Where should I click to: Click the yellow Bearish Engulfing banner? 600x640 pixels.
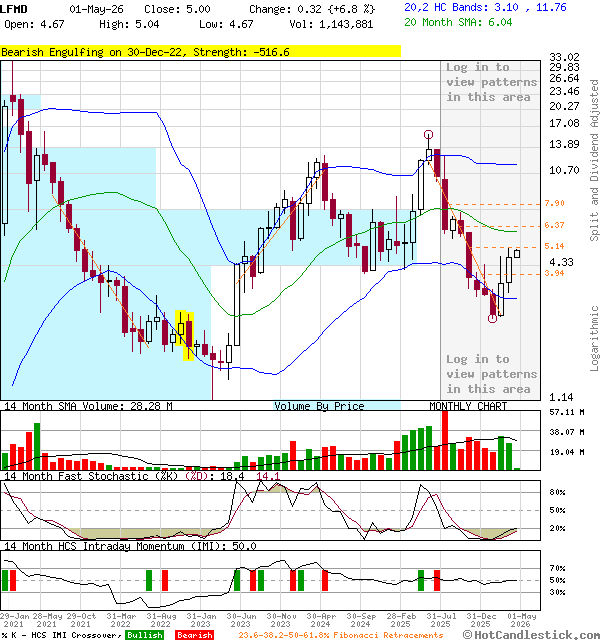coord(200,52)
